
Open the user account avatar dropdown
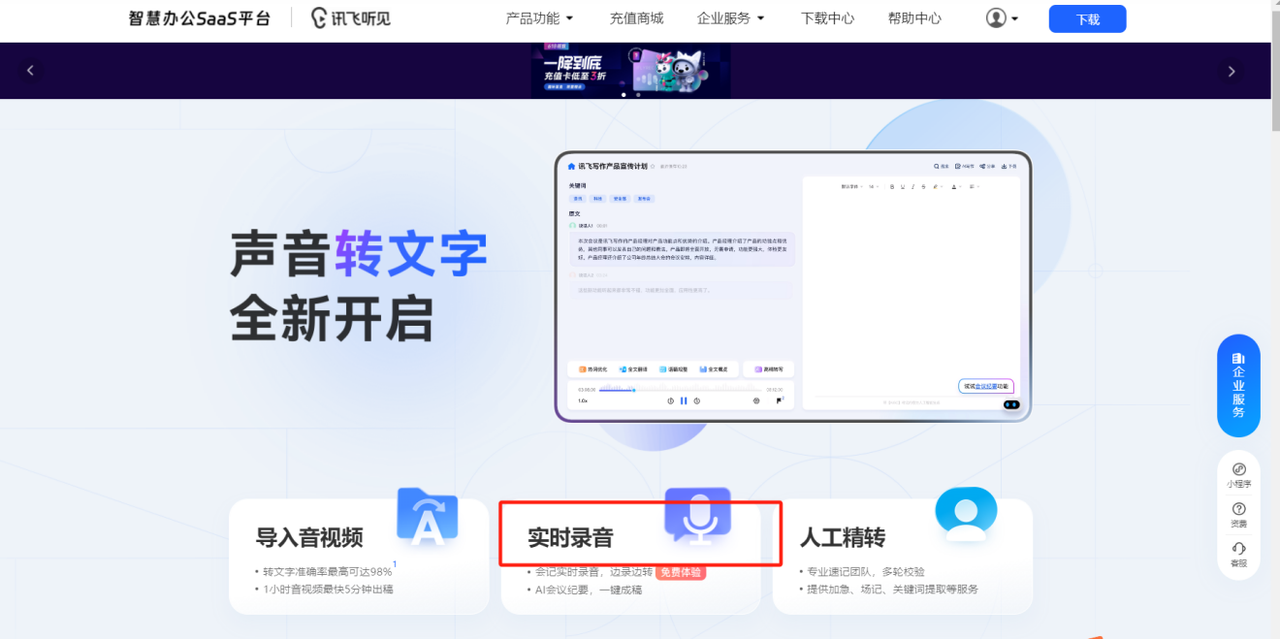pyautogui.click(x=1001, y=18)
